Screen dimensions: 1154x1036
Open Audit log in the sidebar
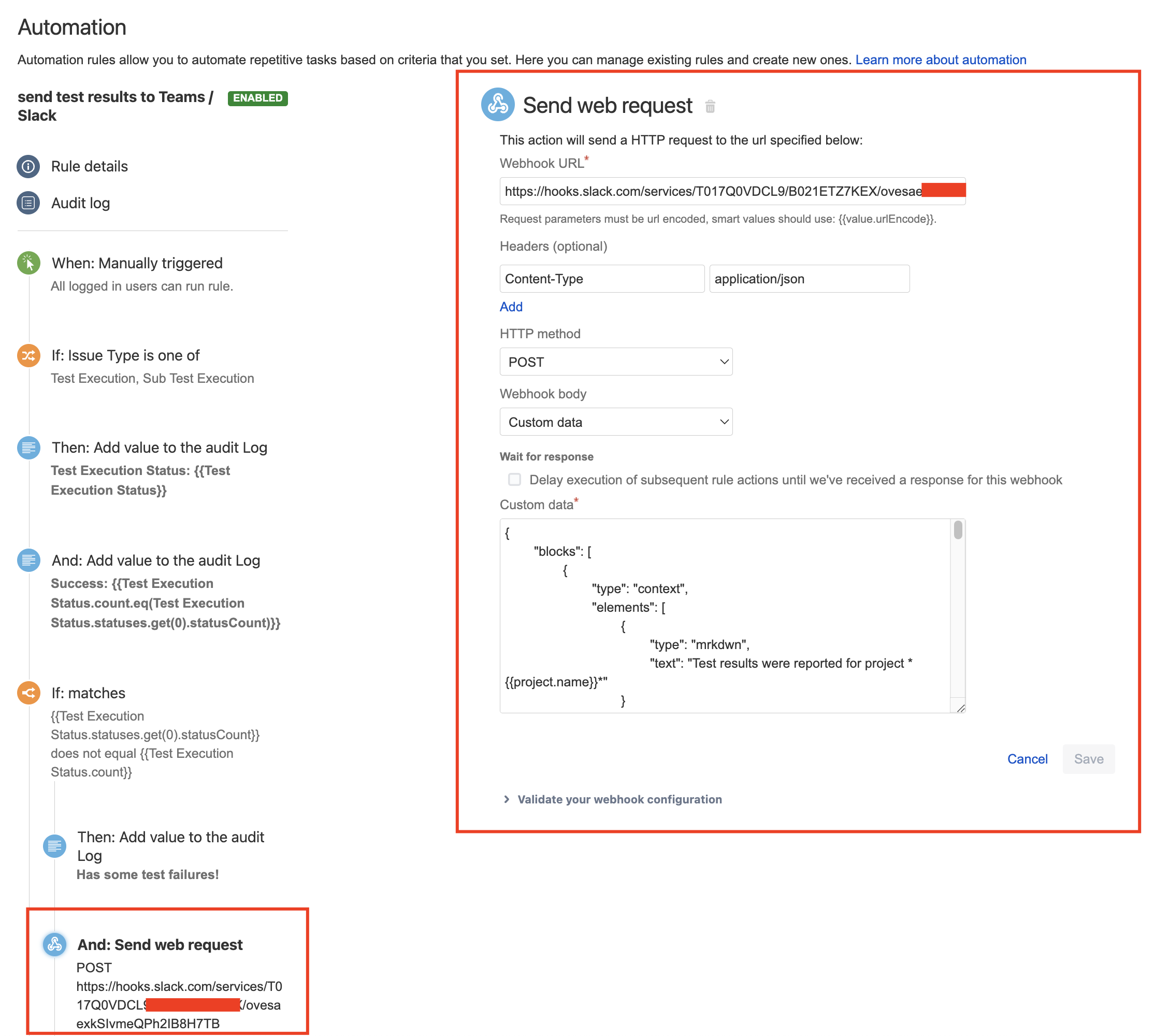[81, 203]
